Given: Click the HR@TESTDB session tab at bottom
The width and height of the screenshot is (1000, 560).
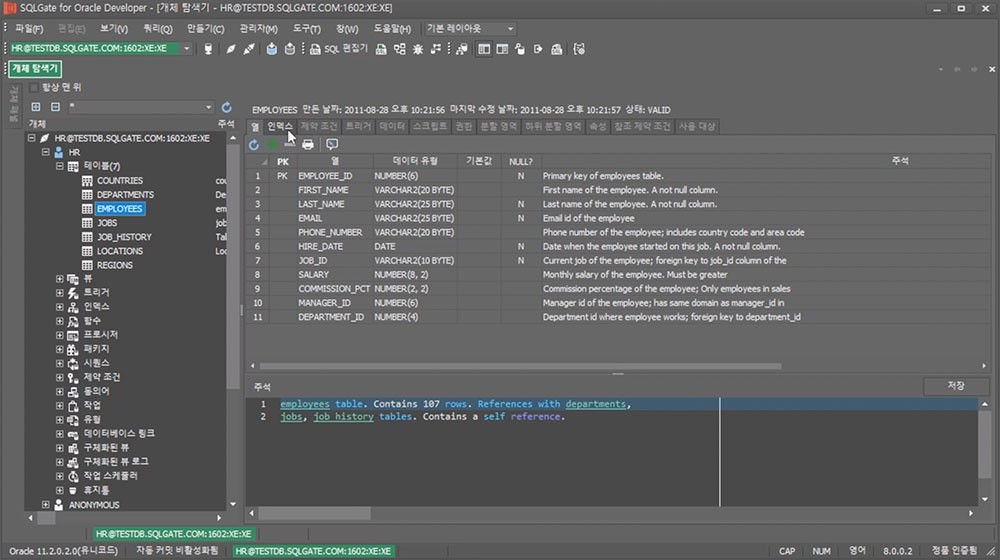Looking at the screenshot, I should (x=174, y=534).
